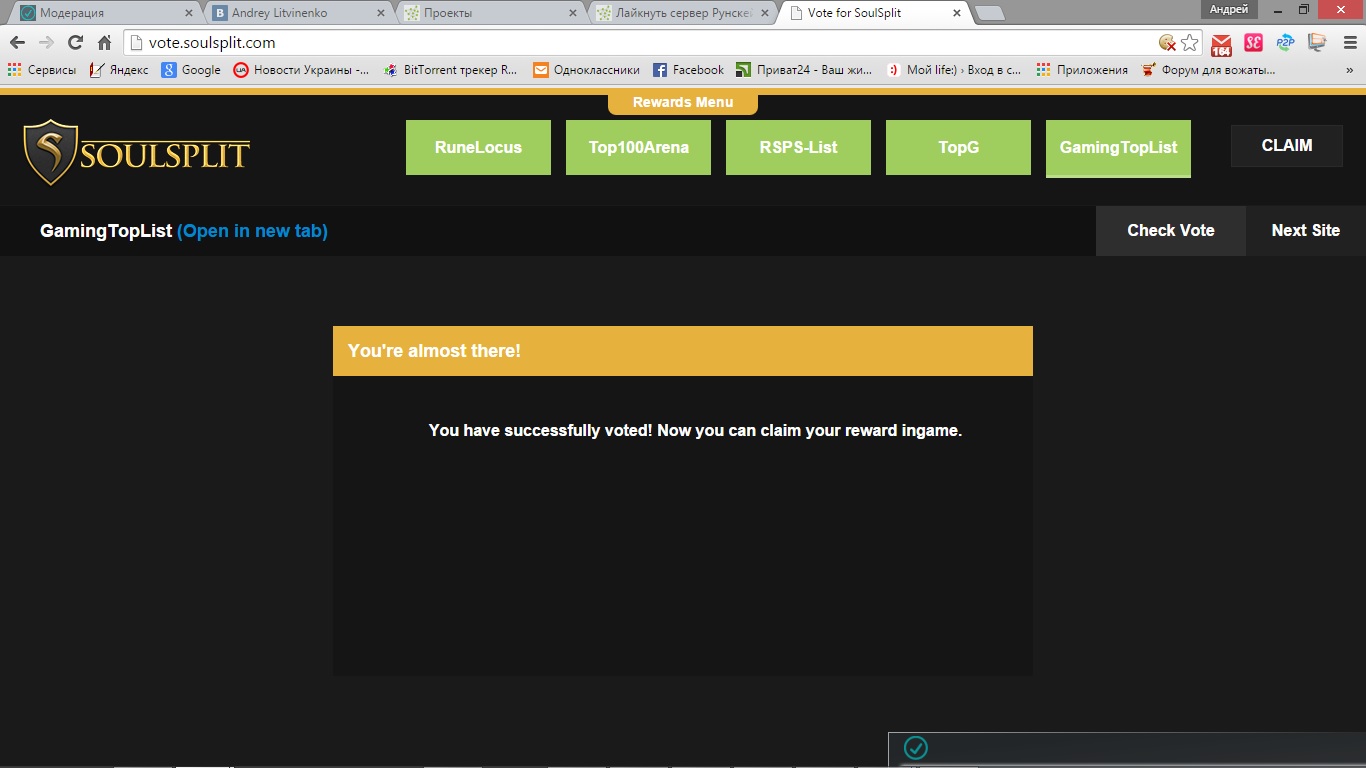Open the P2P extension icon
Image resolution: width=1366 pixels, height=768 pixels.
click(x=1285, y=43)
